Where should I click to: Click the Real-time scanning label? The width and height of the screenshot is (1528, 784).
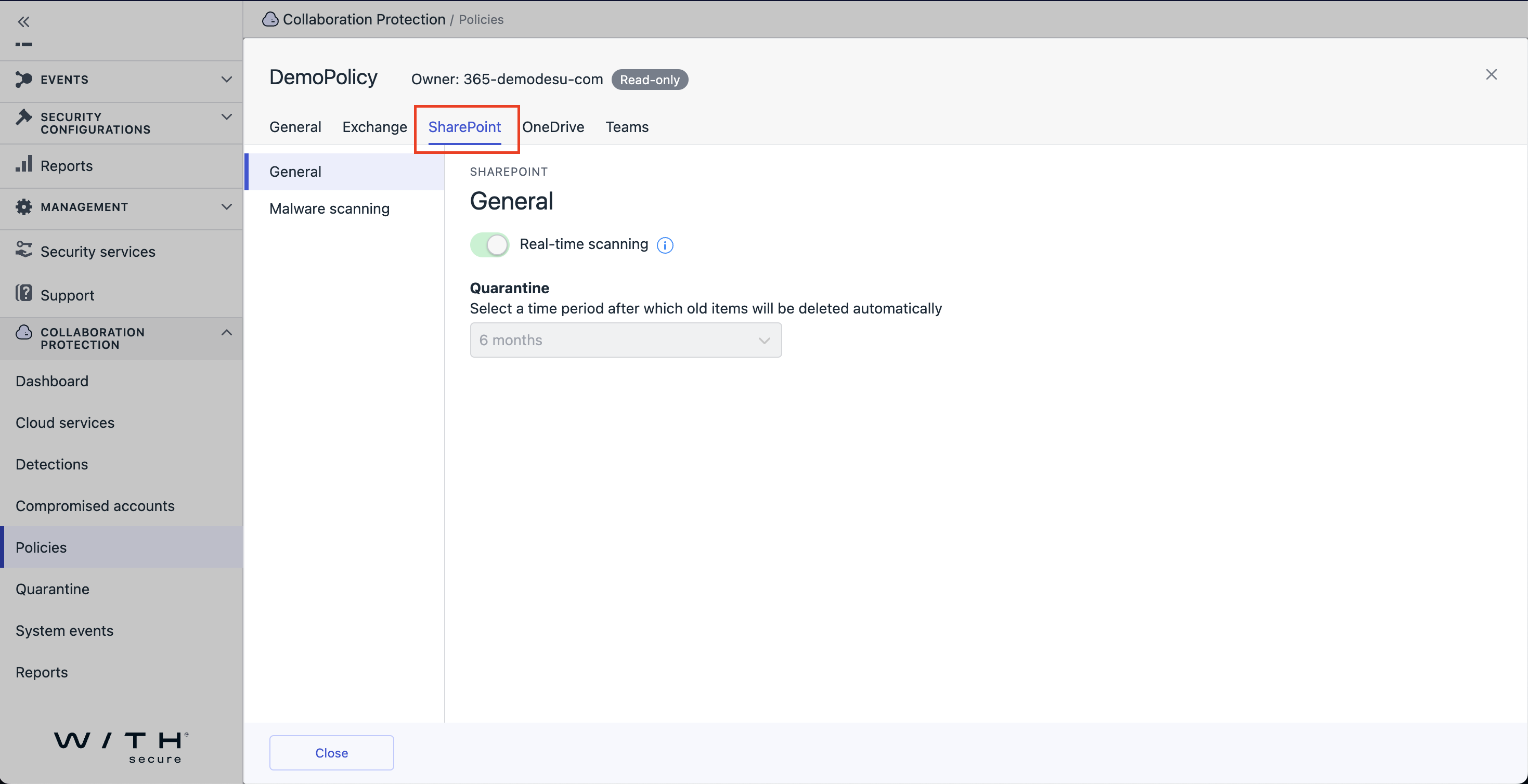coord(584,244)
